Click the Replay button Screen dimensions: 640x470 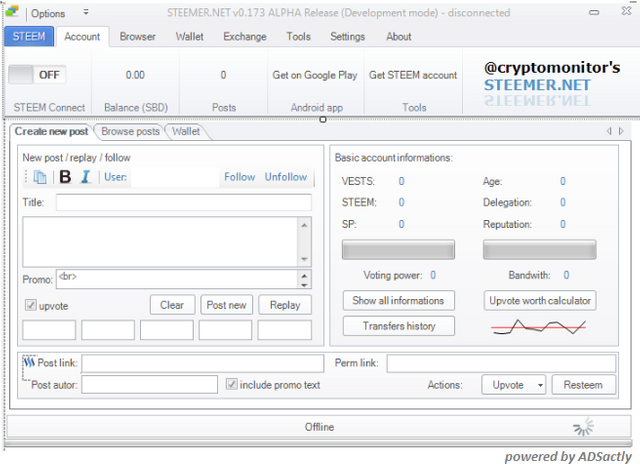point(285,305)
